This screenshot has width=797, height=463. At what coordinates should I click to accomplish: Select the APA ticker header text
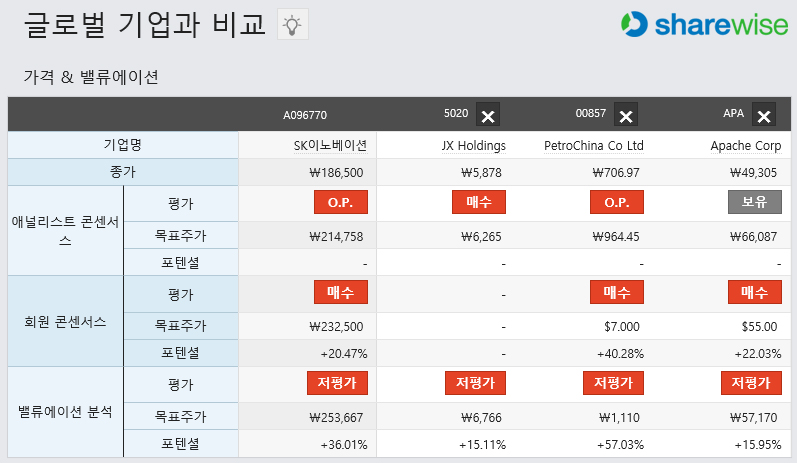(733, 113)
